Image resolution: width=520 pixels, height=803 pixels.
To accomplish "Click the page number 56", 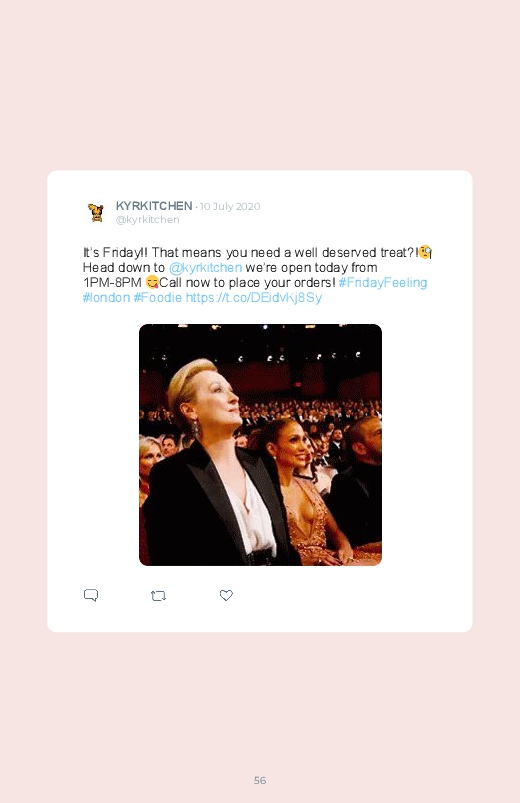I will pos(260,780).
